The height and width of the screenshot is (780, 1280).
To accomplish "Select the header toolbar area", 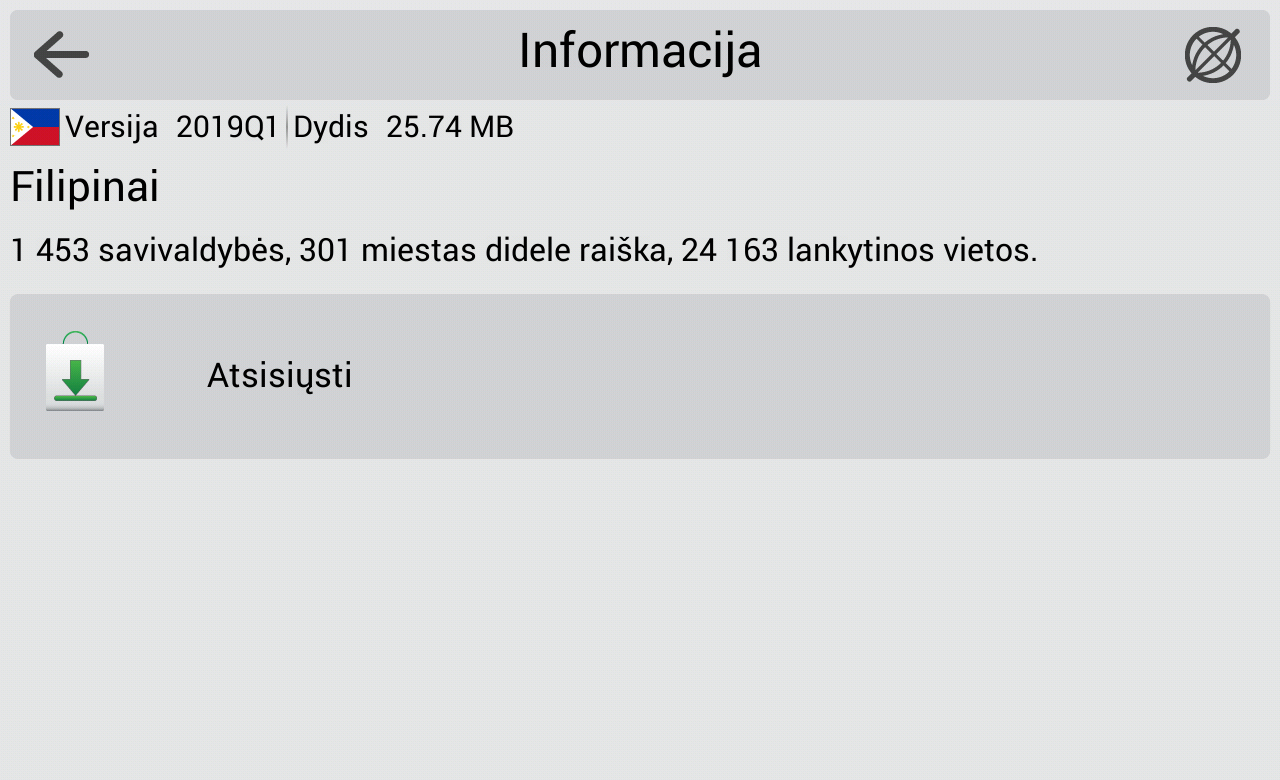I will coord(640,53).
